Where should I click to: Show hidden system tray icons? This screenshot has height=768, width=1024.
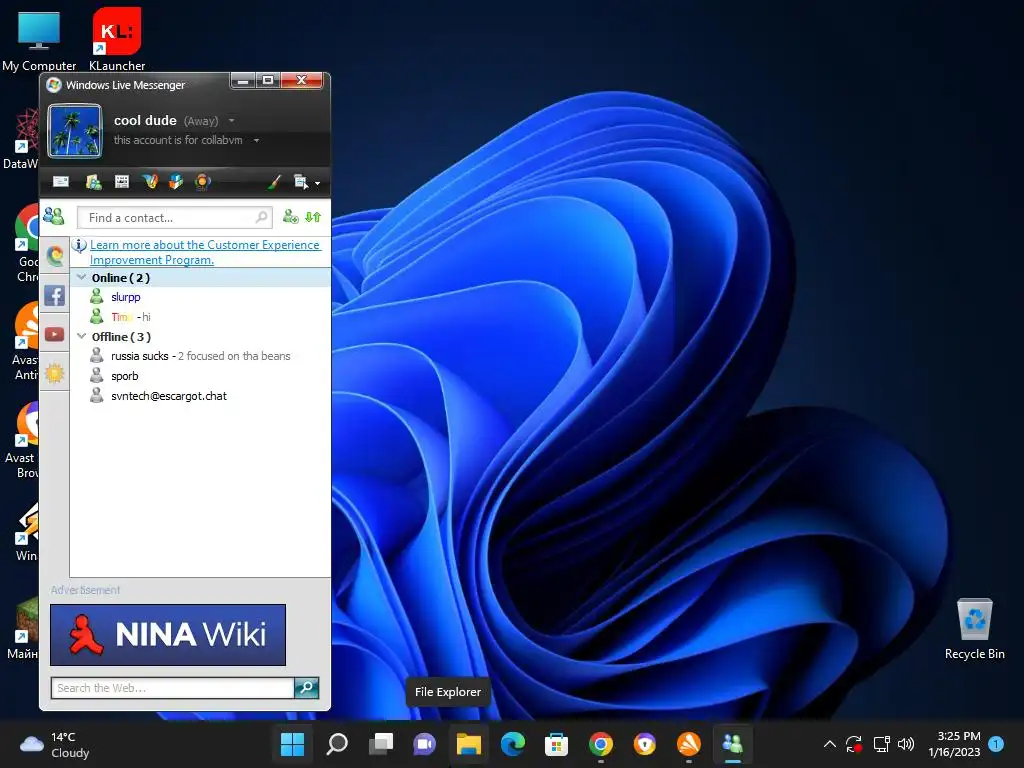tap(829, 744)
